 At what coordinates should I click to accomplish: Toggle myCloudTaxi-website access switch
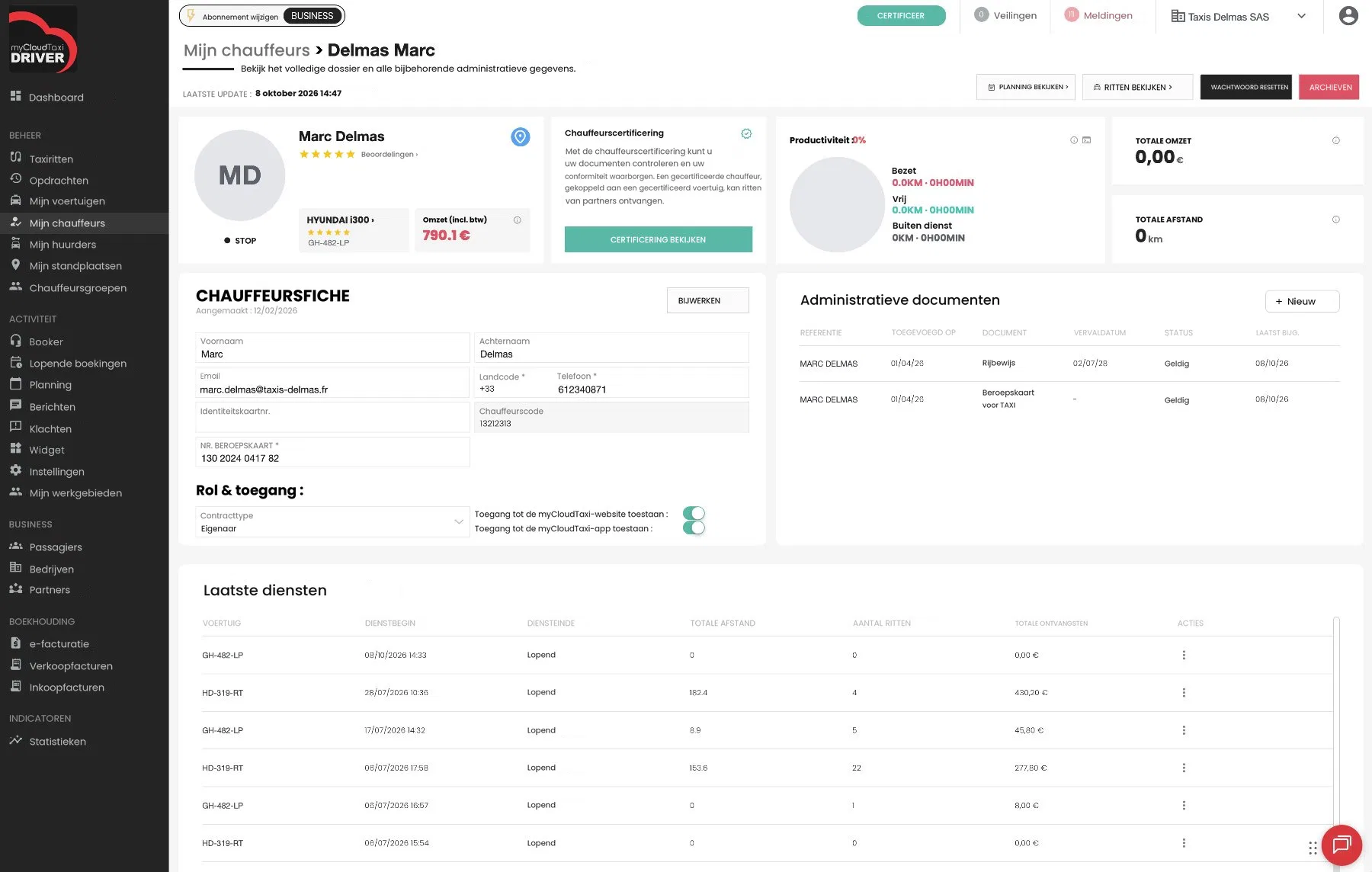[x=694, y=513]
